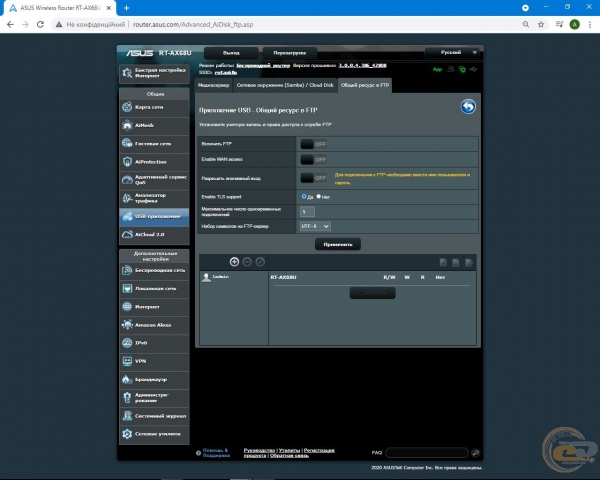Switch to Samba / Cloud Disk tab
This screenshot has height=480, width=600.
[x=285, y=85]
